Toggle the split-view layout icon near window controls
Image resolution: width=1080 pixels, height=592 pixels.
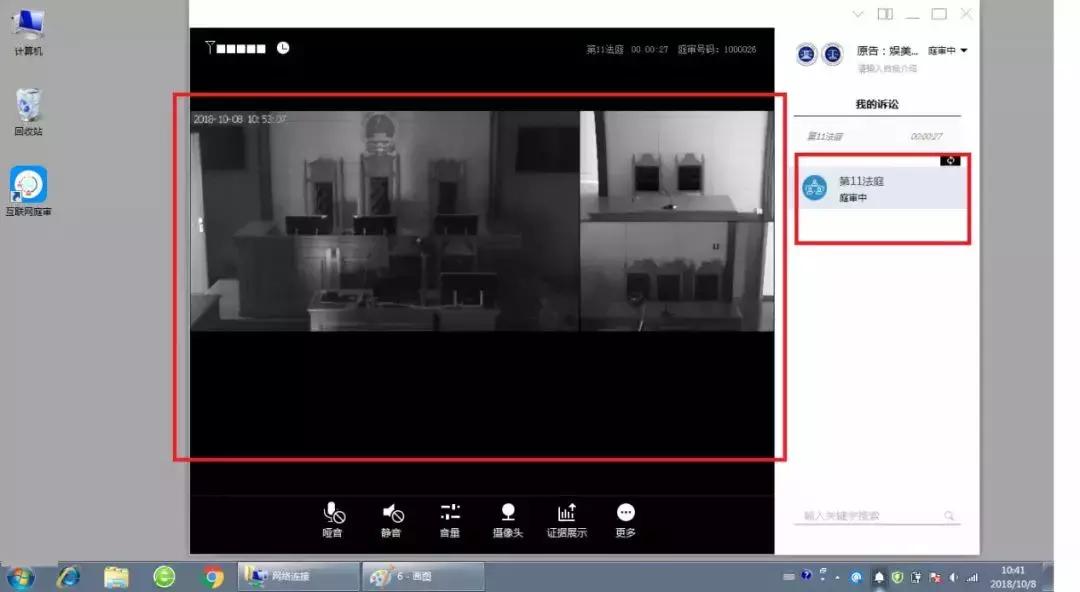point(884,13)
